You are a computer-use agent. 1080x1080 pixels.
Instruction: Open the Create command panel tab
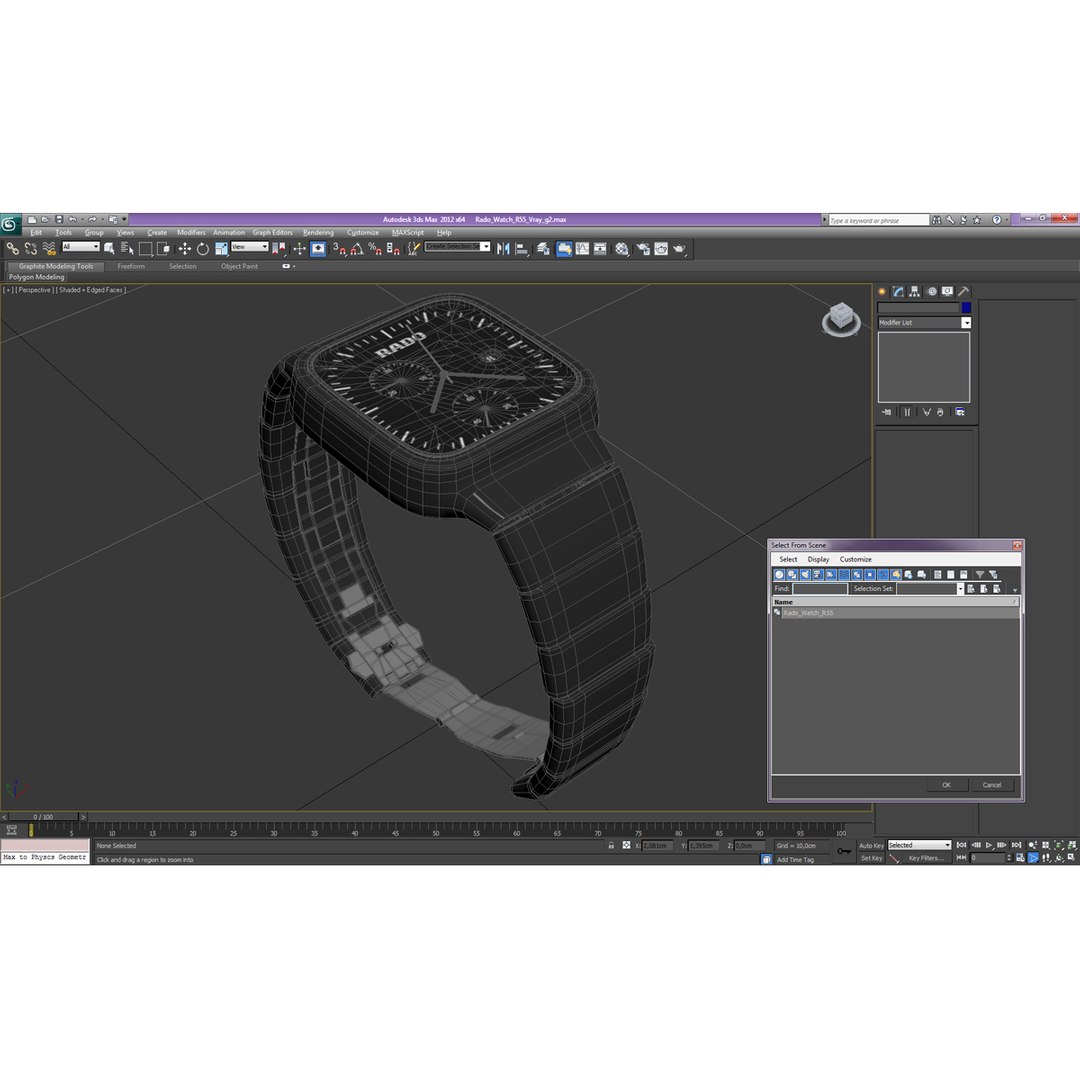coord(882,291)
